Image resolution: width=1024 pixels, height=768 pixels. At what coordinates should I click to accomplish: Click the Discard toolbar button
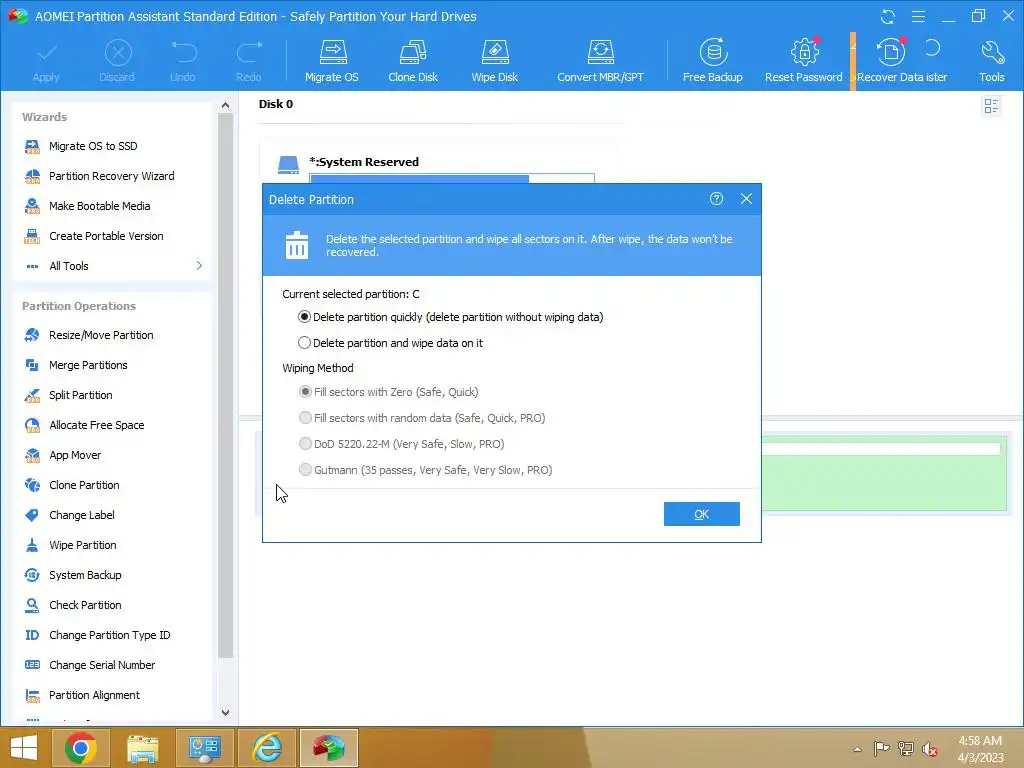(118, 61)
